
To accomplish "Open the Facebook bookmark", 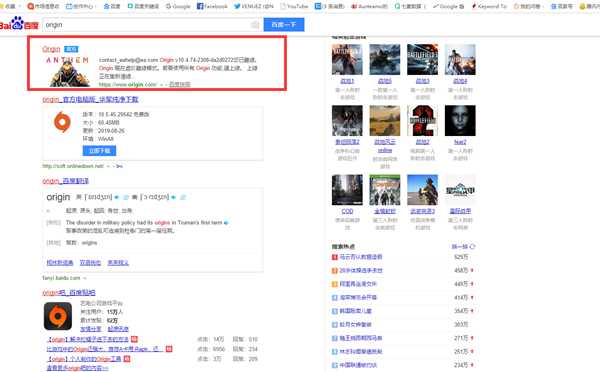I will coord(212,6).
